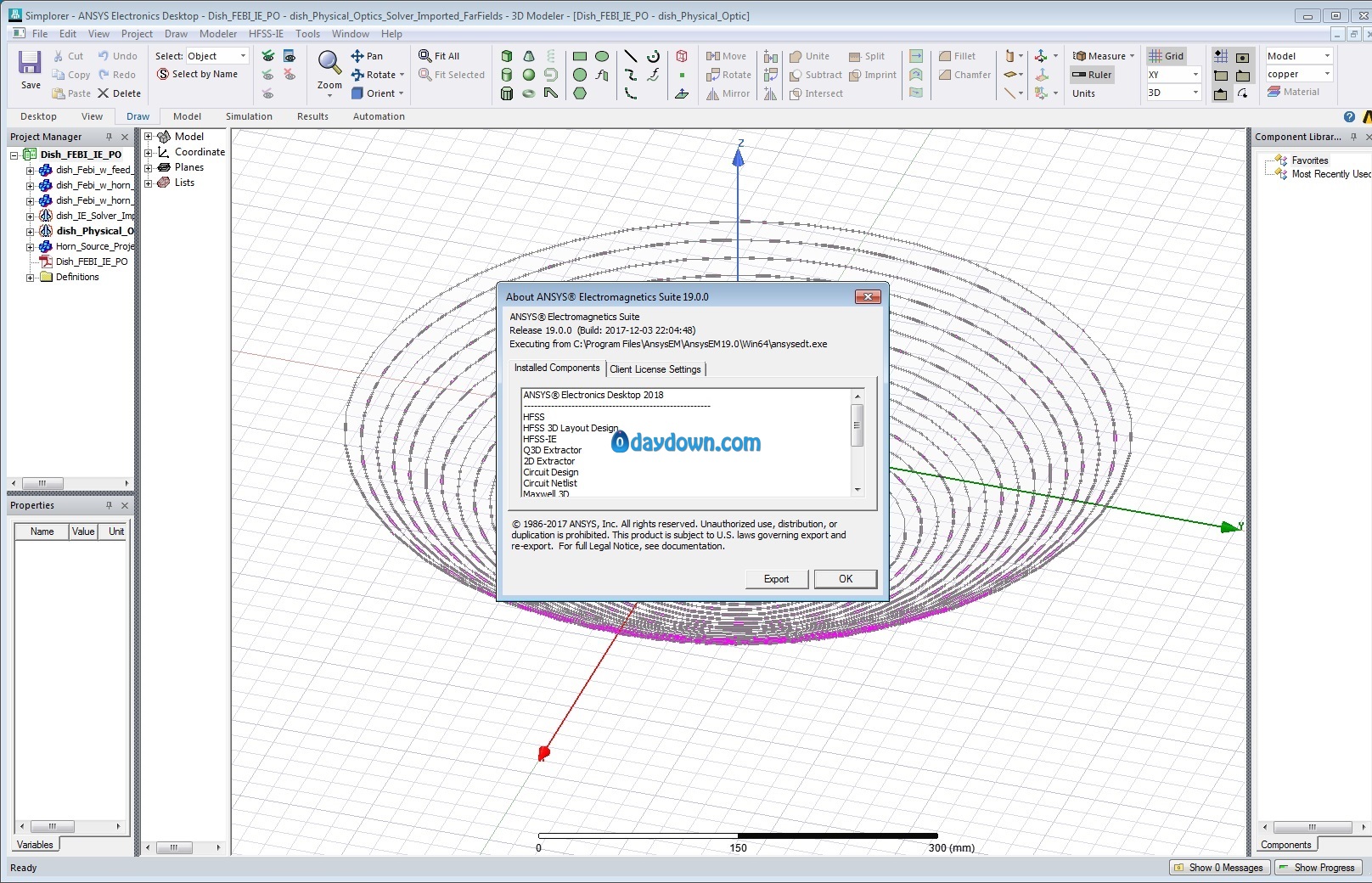Click the relative coordinate system icon
The height and width of the screenshot is (883, 1372).
point(1041,56)
